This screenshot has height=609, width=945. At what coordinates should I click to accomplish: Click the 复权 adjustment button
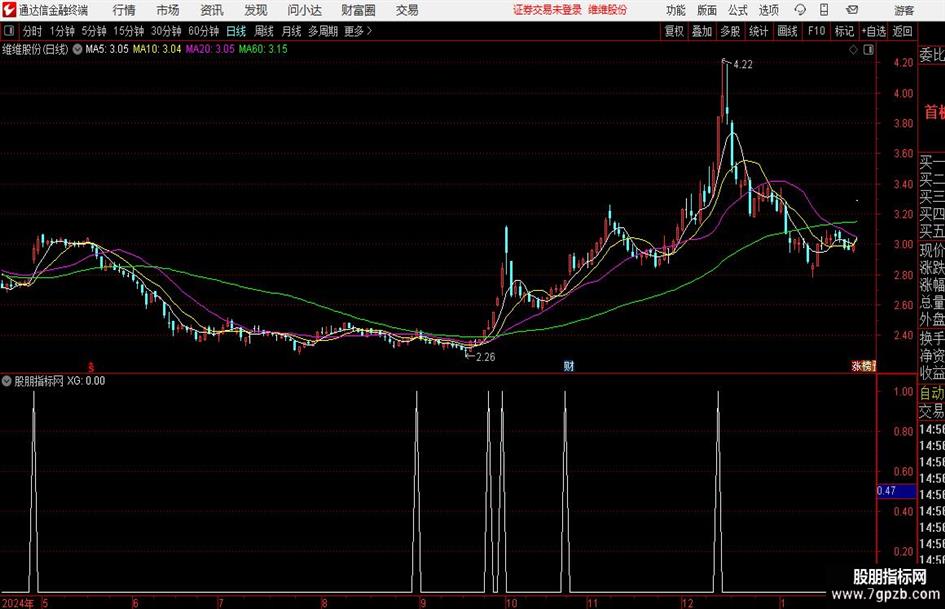(x=674, y=31)
